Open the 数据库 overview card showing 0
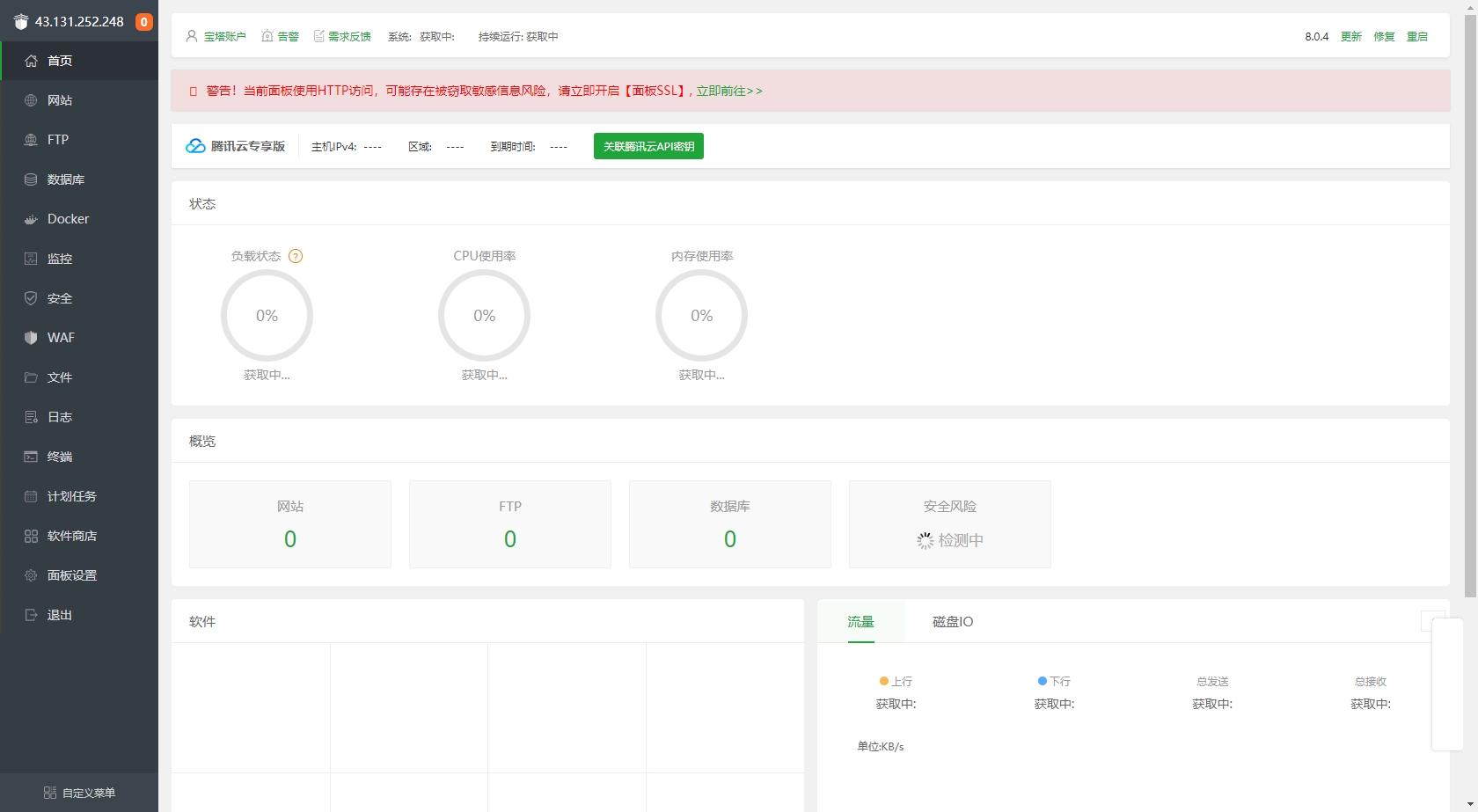Viewport: 1478px width, 812px height. [730, 524]
